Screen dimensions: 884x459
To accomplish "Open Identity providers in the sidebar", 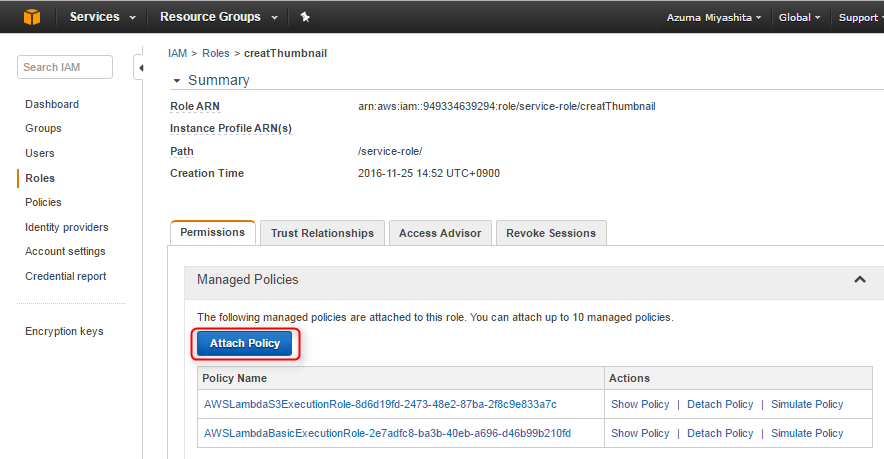I will [67, 227].
